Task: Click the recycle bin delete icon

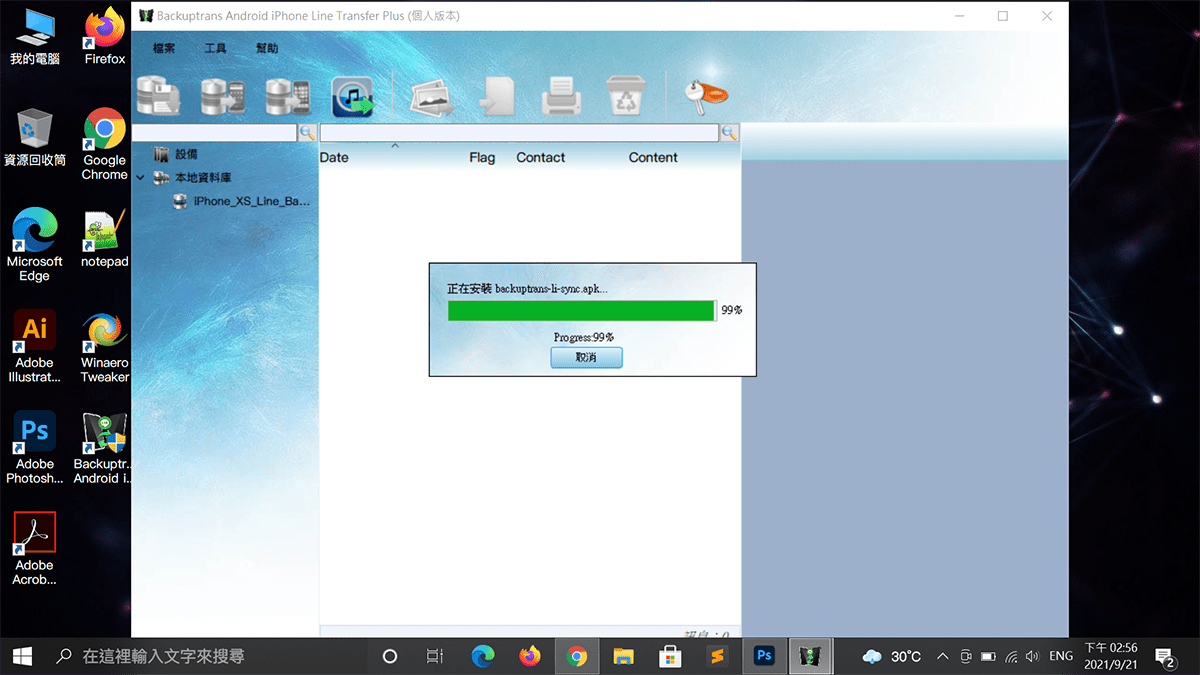Action: [626, 96]
